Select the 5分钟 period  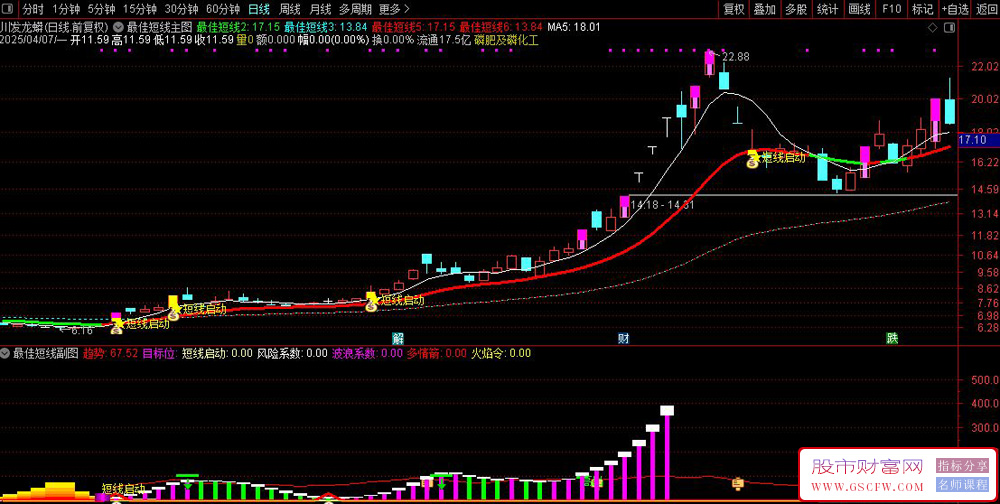[101, 9]
